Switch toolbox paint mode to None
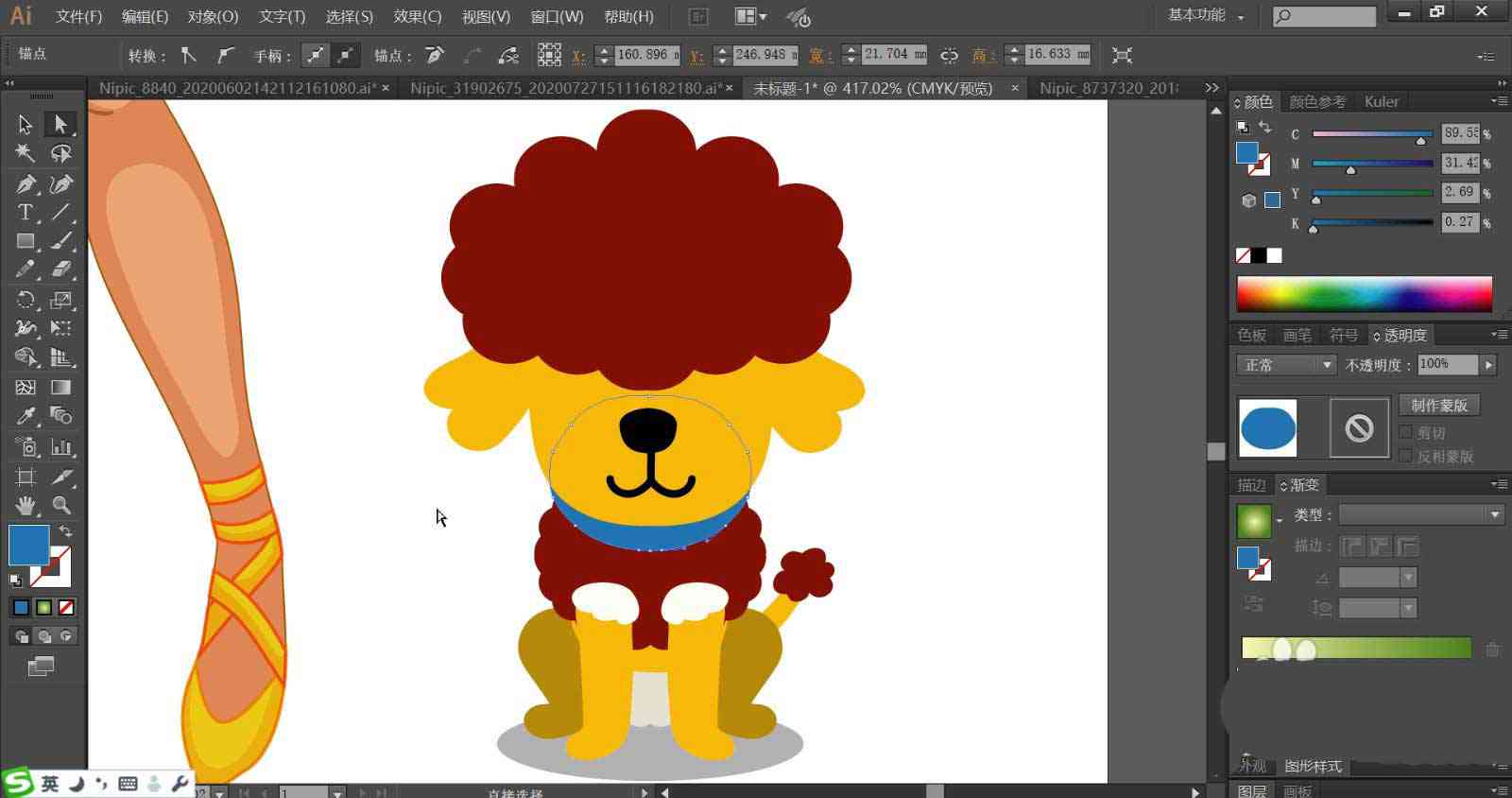 [x=66, y=607]
